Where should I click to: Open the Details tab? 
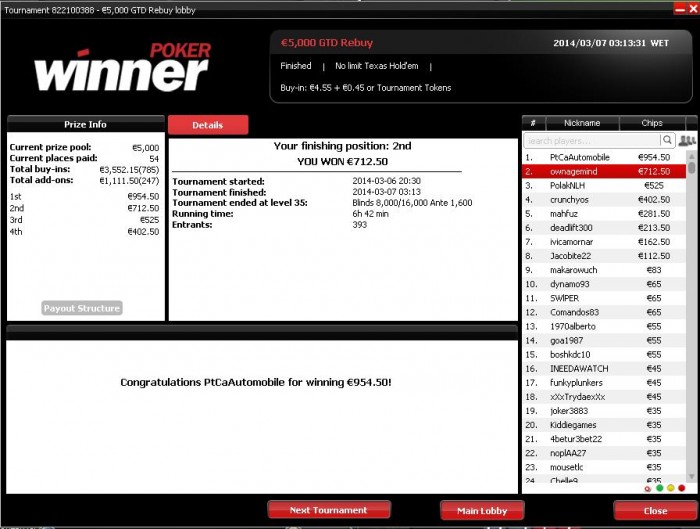tap(208, 125)
